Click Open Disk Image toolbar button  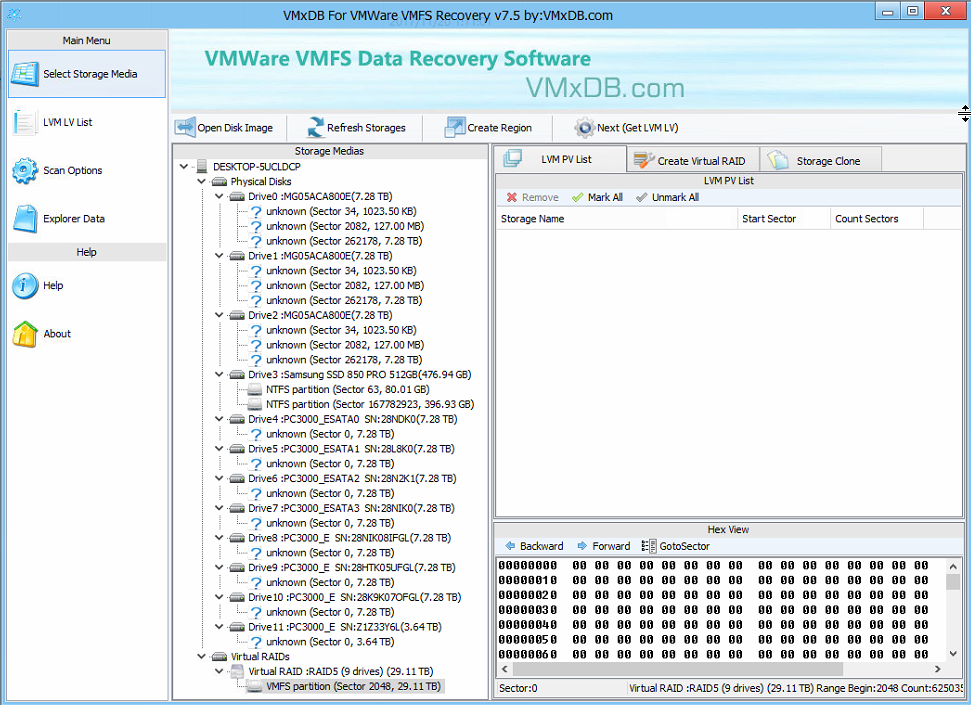(224, 128)
